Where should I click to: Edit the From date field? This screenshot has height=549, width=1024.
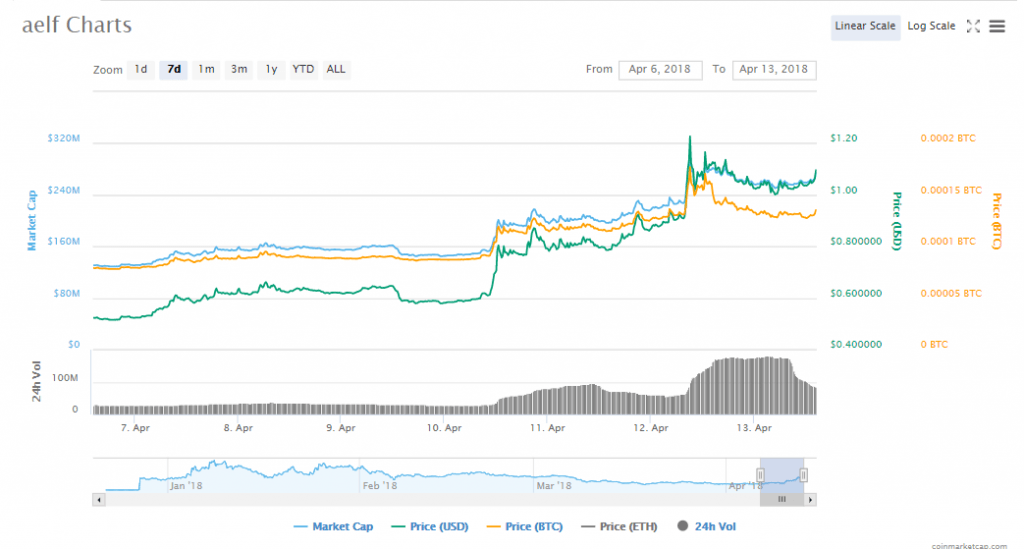tap(660, 70)
